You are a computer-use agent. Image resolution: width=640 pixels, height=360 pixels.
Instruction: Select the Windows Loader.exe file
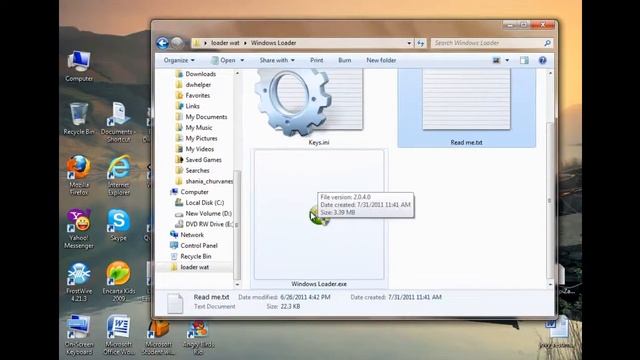(319, 218)
